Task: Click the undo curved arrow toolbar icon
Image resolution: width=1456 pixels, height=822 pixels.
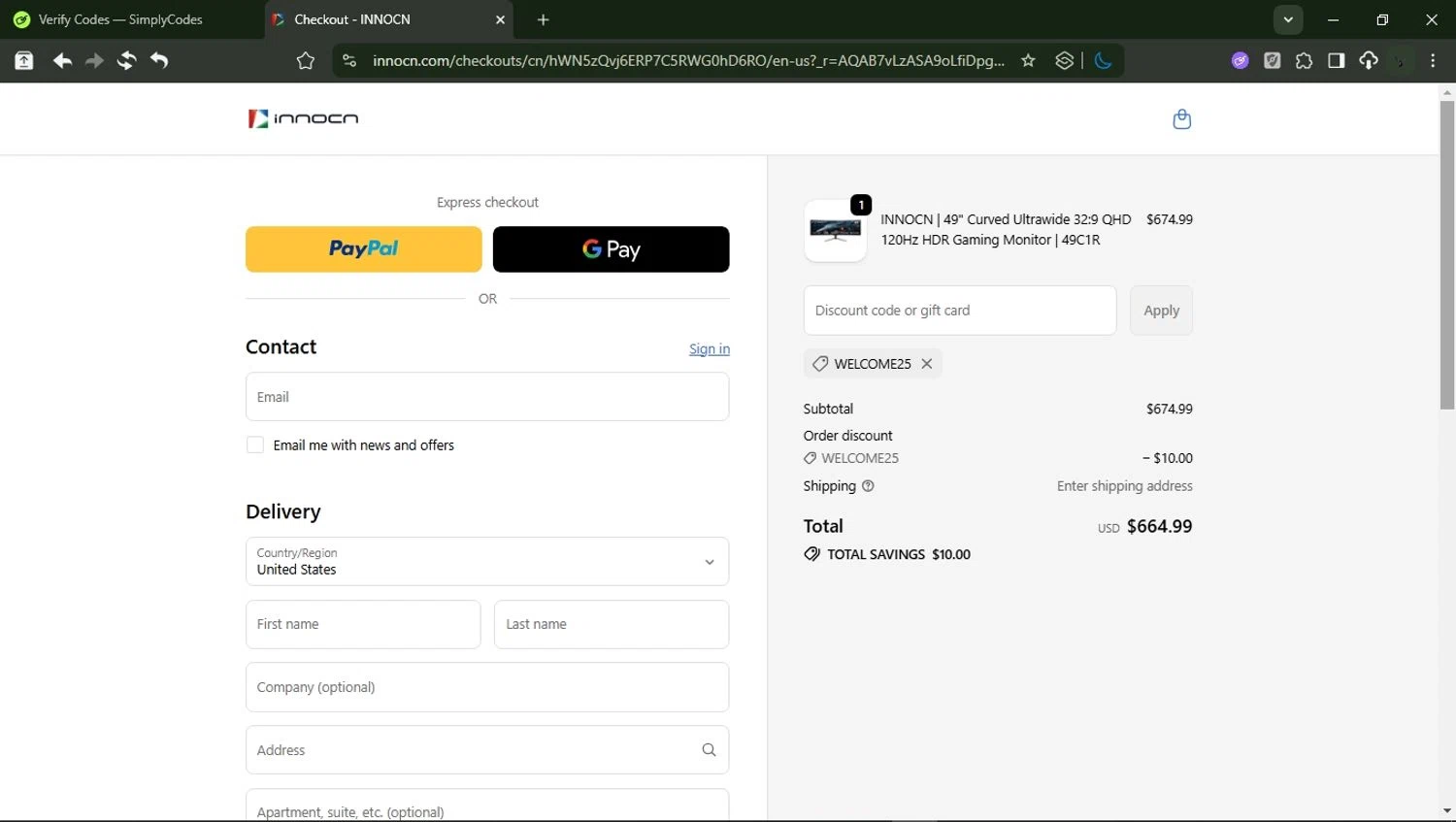Action: point(159,60)
